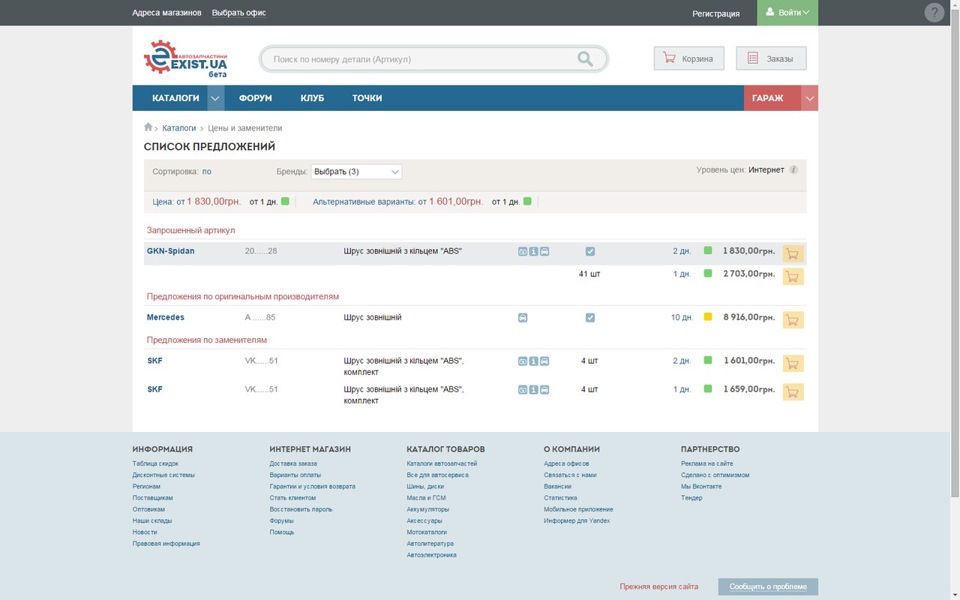Image resolution: width=960 pixels, height=600 pixels.
Task: Open the Гараж tab
Action: (773, 98)
